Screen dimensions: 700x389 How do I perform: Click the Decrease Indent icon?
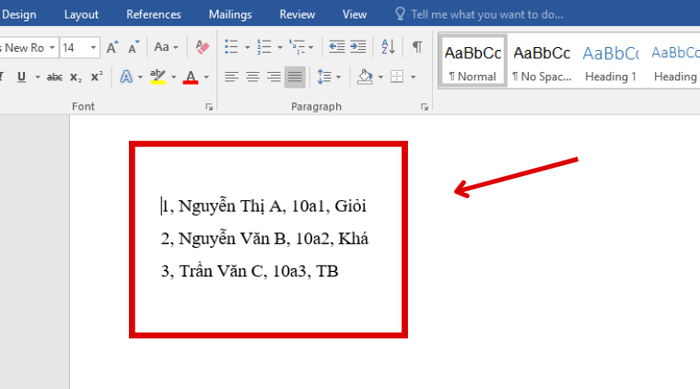click(337, 47)
